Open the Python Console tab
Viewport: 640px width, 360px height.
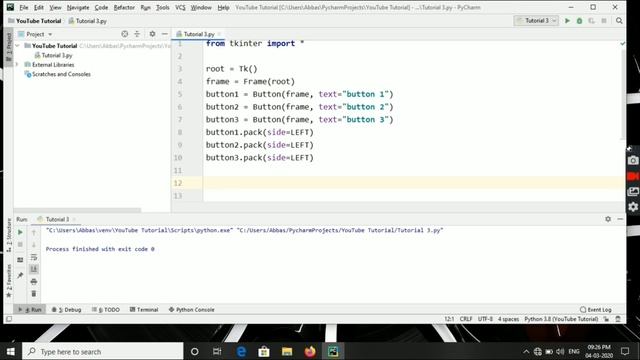tap(191, 309)
